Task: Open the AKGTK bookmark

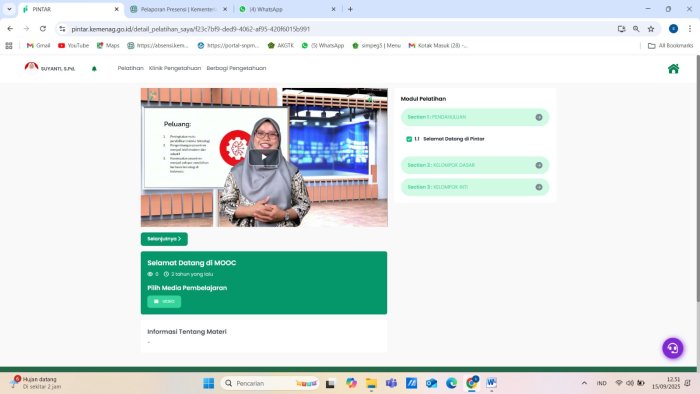Action: (x=280, y=46)
